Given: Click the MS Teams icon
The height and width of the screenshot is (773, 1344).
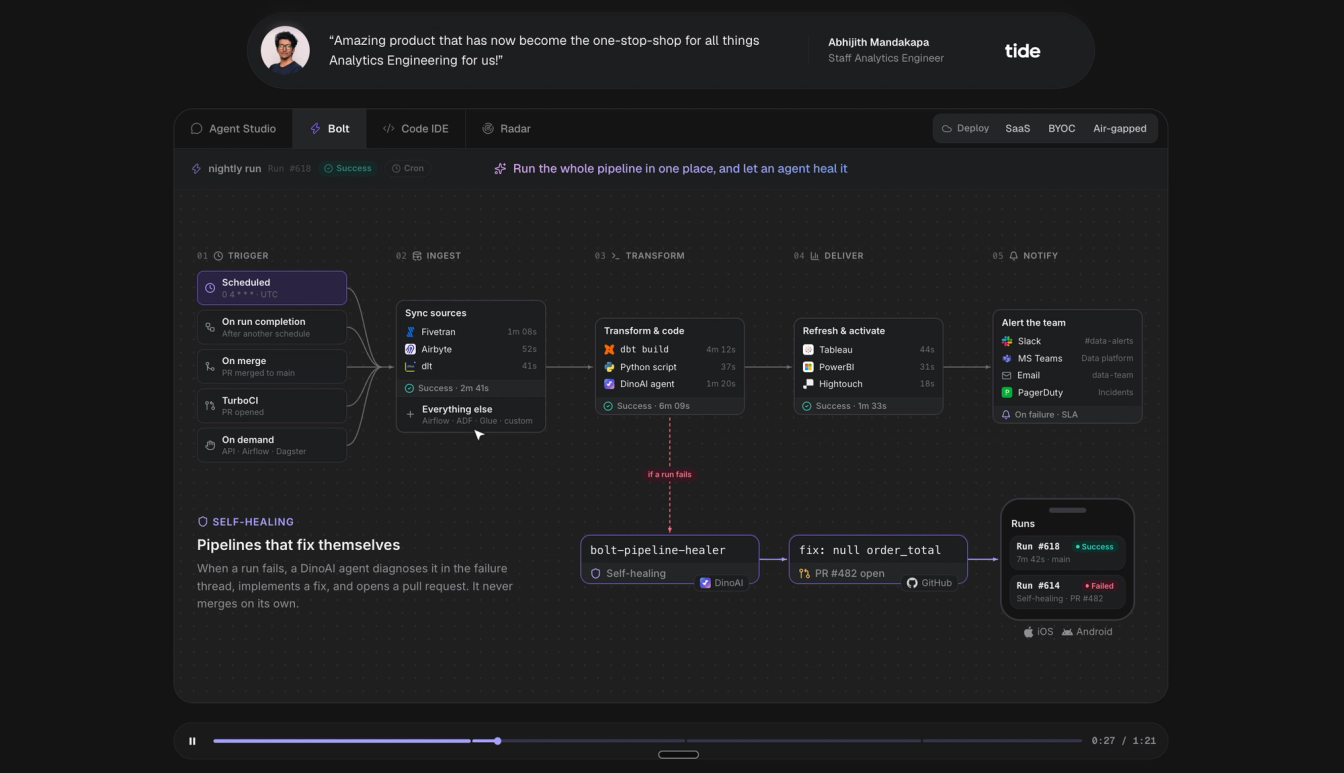Looking at the screenshot, I should (x=1007, y=358).
